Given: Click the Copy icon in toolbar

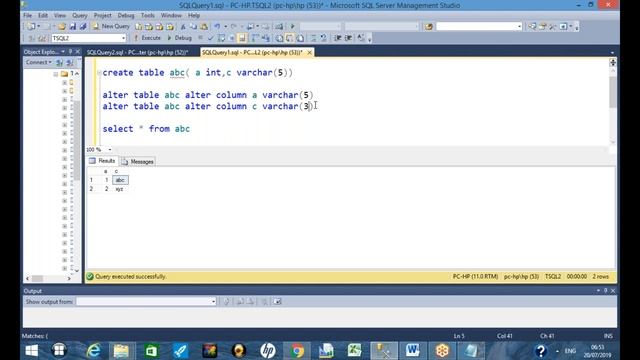Looking at the screenshot, I should tap(193, 27).
